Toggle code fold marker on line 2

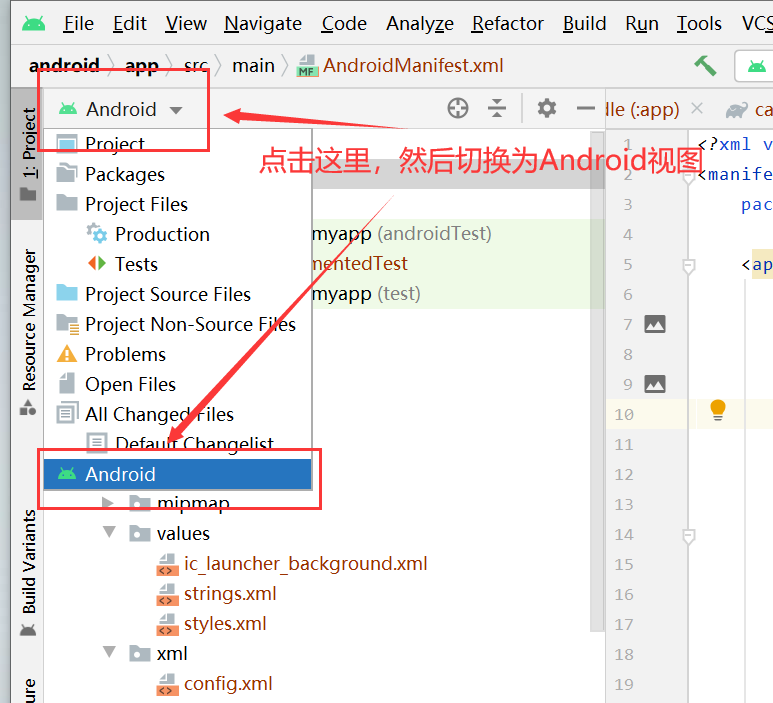689,176
